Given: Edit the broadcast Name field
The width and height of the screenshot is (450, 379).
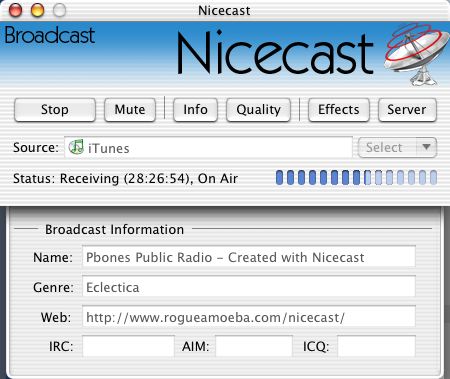Looking at the screenshot, I should pos(249,257).
